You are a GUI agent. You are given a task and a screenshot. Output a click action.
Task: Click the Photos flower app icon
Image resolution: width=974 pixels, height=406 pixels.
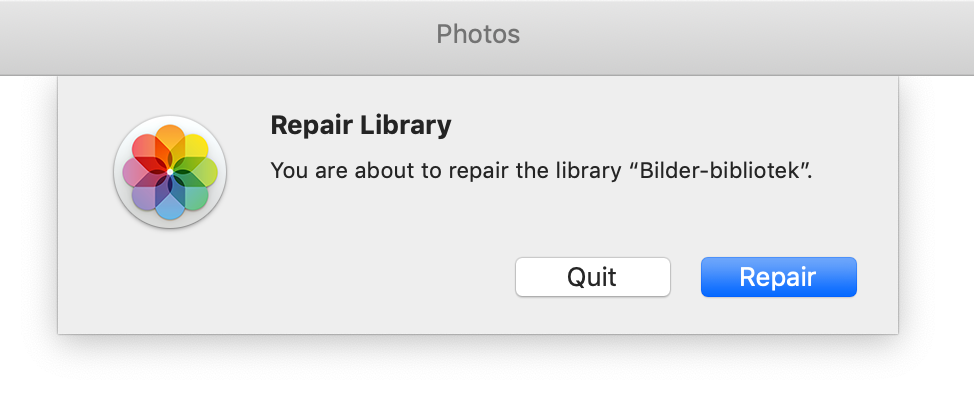click(x=170, y=172)
